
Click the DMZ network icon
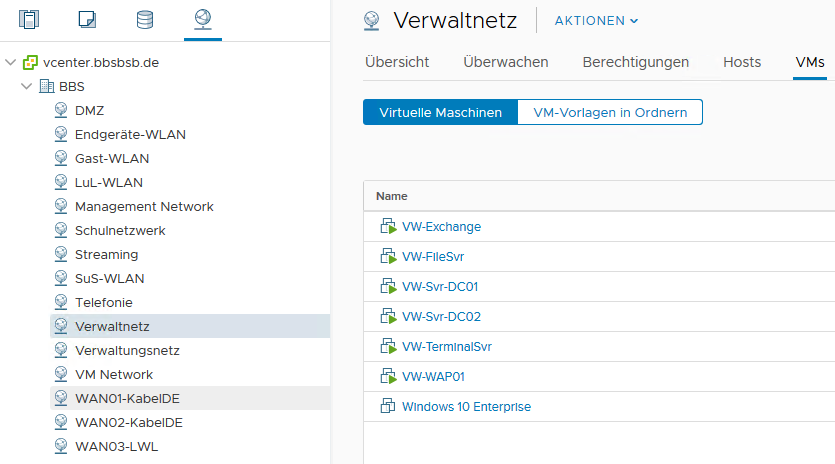[61, 110]
